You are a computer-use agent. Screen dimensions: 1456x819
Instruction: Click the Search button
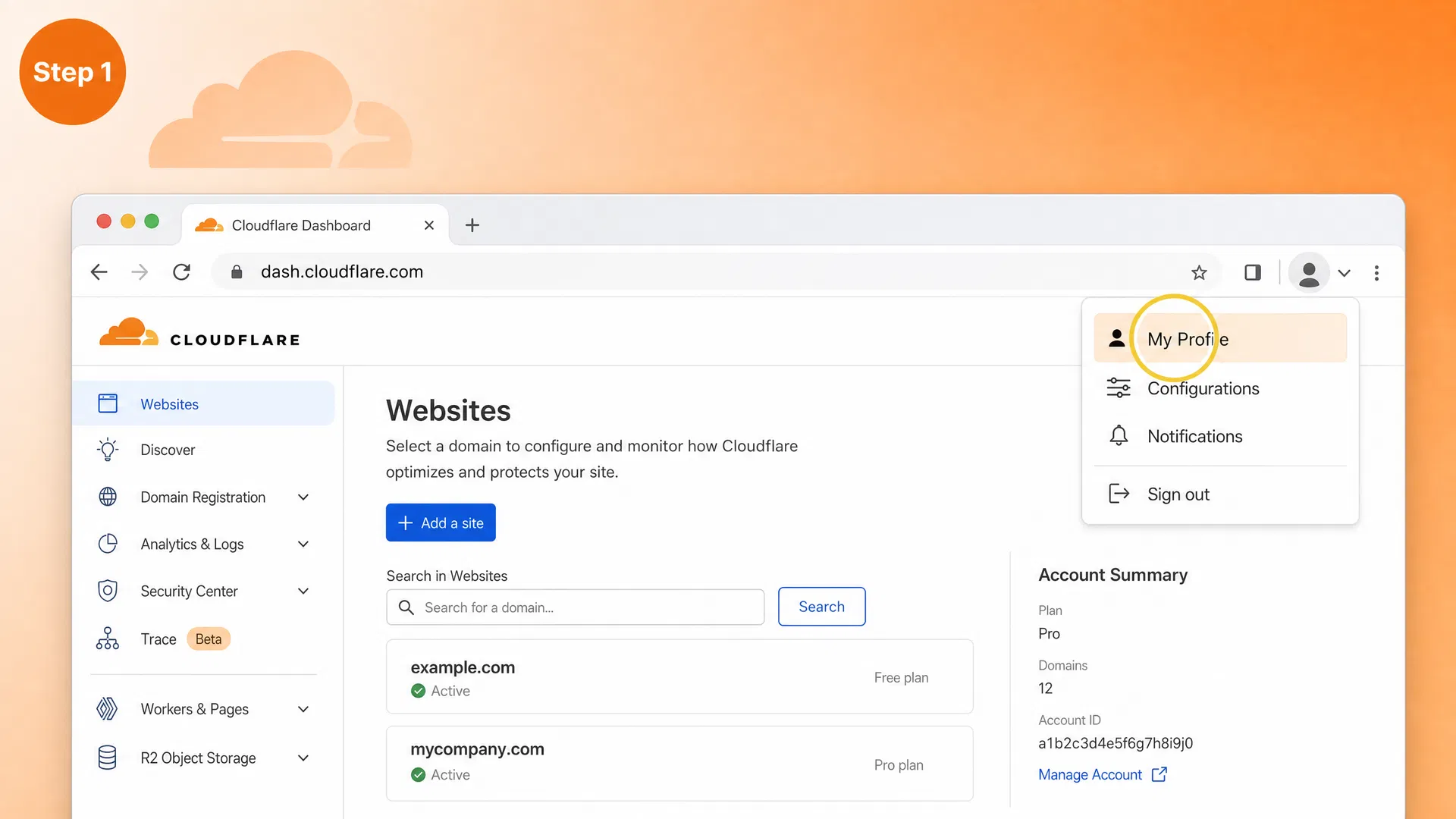(x=821, y=607)
